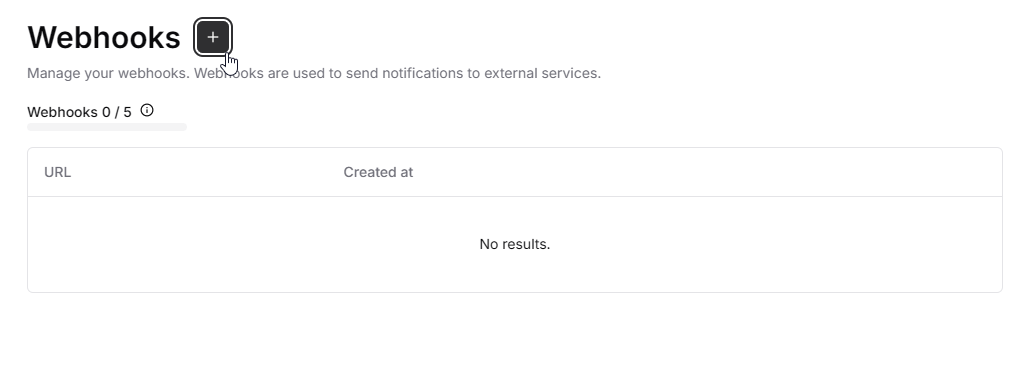The width and height of the screenshot is (1027, 369).
Task: Click the webhooks usage progress bar
Action: [107, 127]
